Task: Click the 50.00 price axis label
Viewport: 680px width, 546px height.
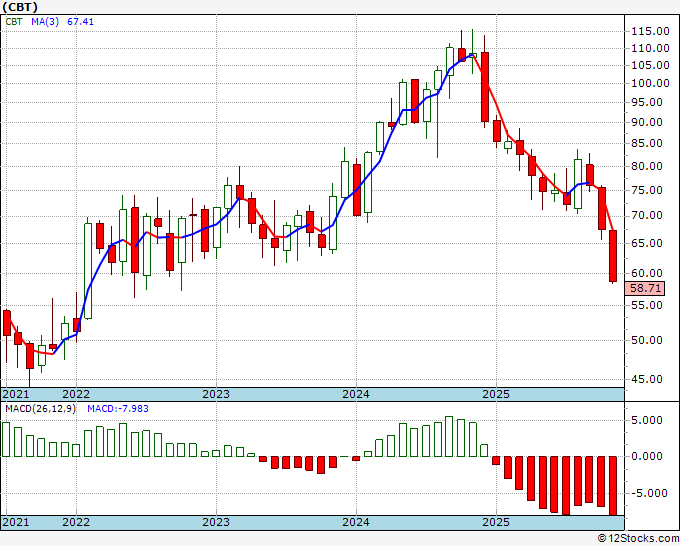Action: (647, 340)
